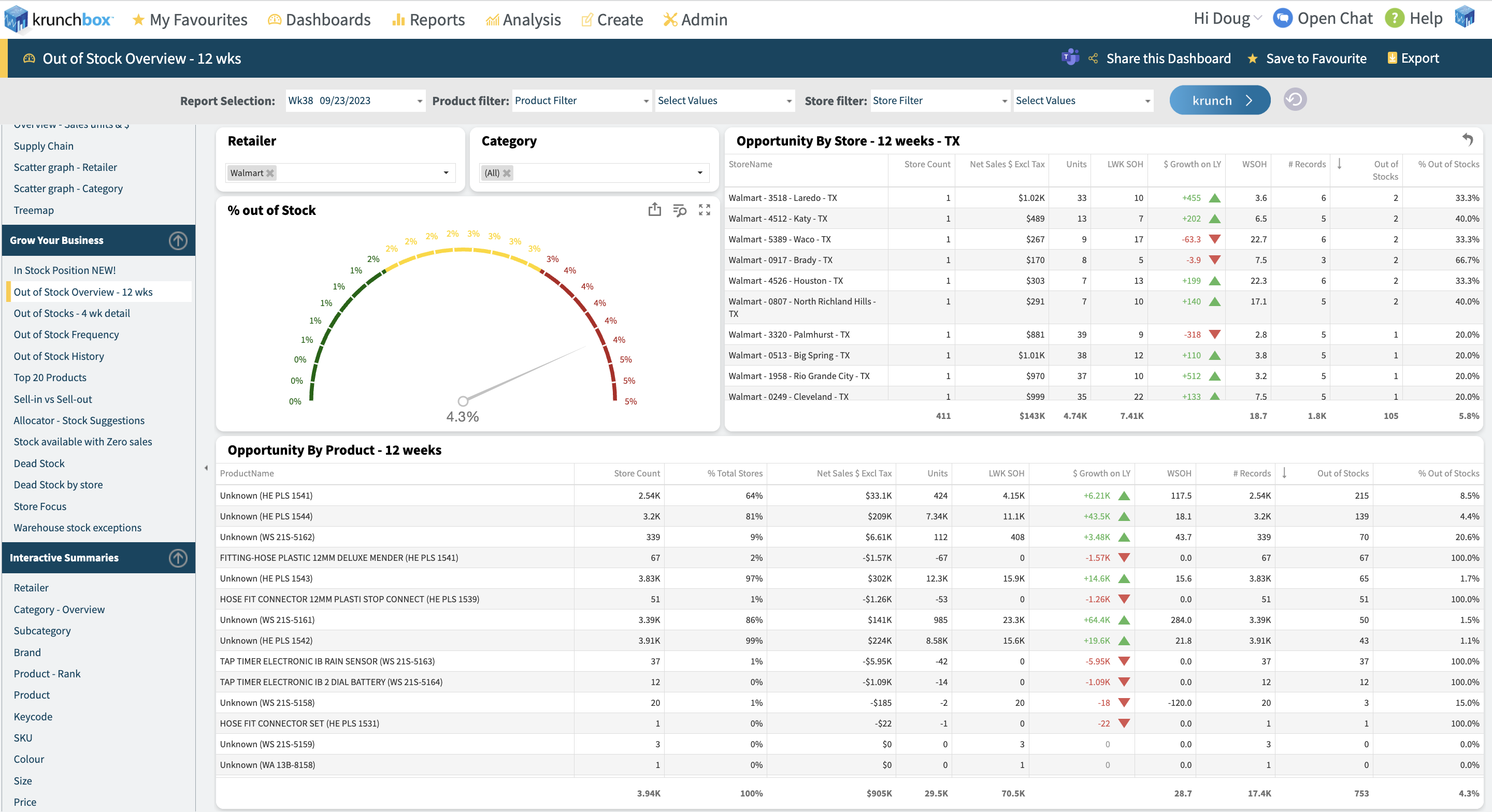
Task: Sort product table by Net Sales $ Excl Tax
Action: click(x=854, y=473)
